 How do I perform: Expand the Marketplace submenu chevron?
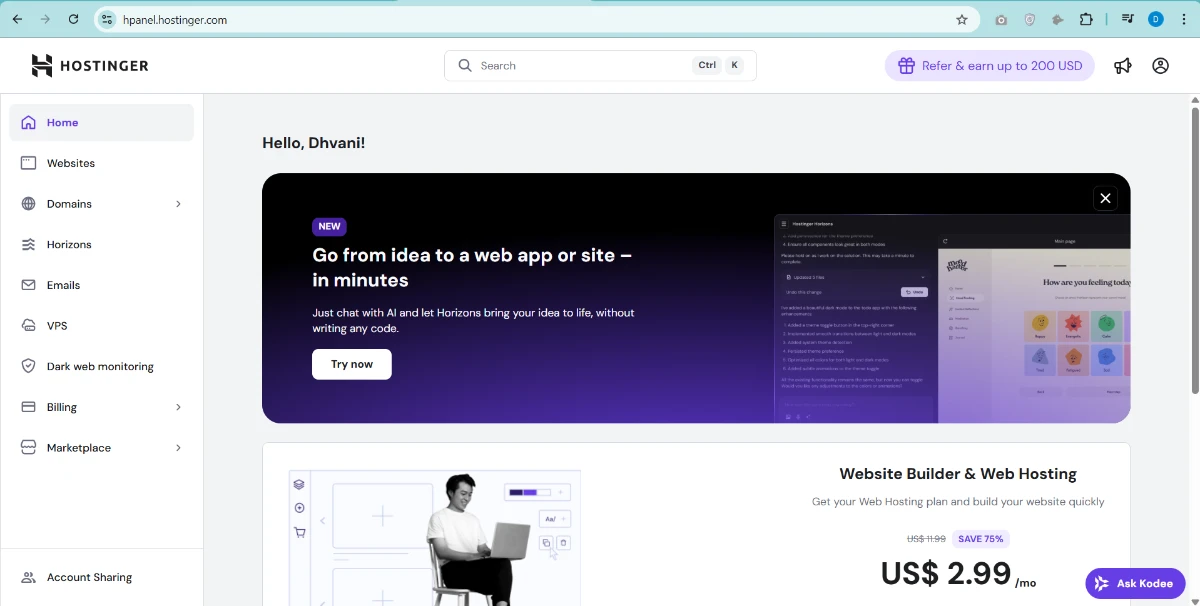point(179,448)
